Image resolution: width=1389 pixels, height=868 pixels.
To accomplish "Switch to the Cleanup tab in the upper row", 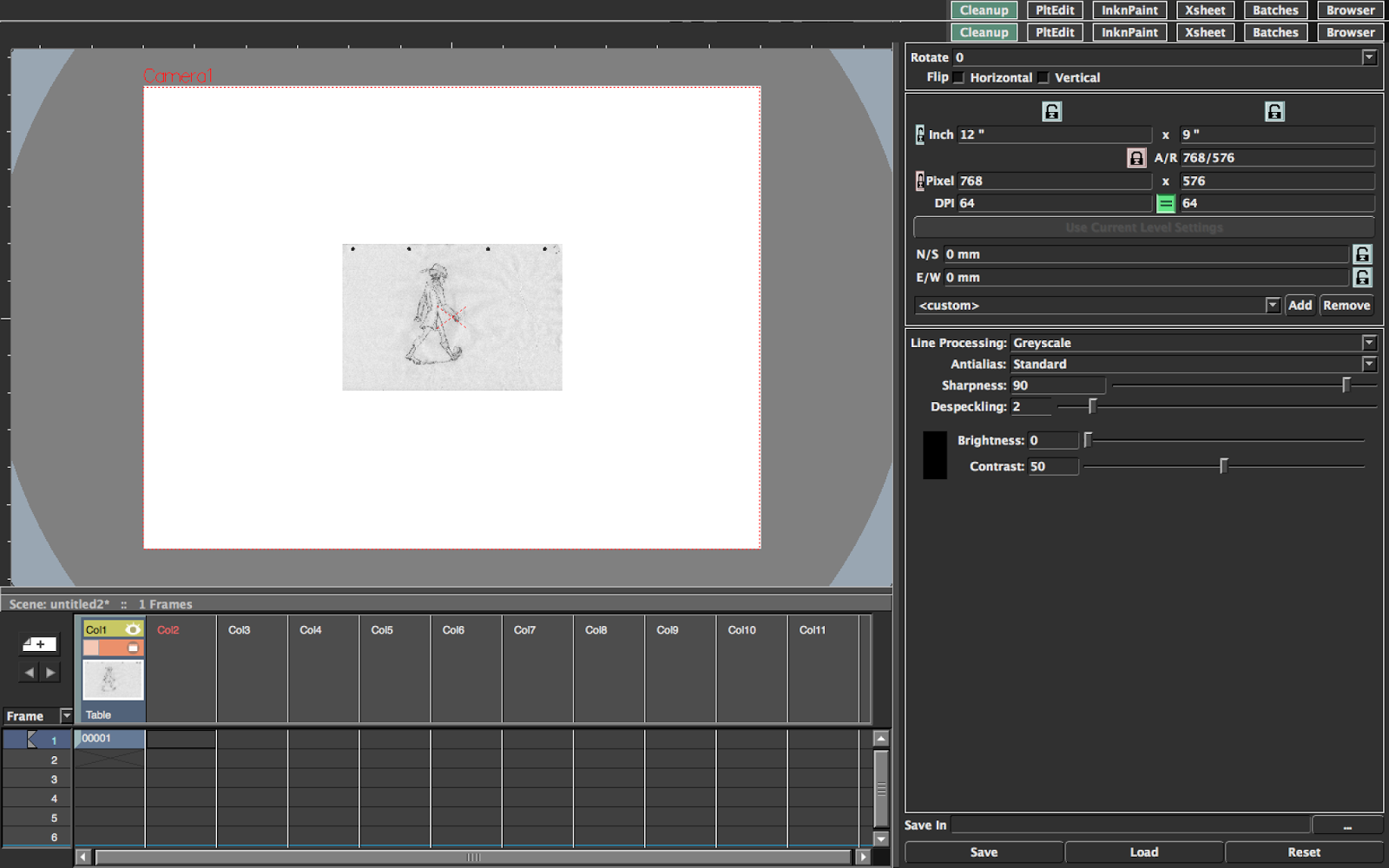I will (984, 10).
